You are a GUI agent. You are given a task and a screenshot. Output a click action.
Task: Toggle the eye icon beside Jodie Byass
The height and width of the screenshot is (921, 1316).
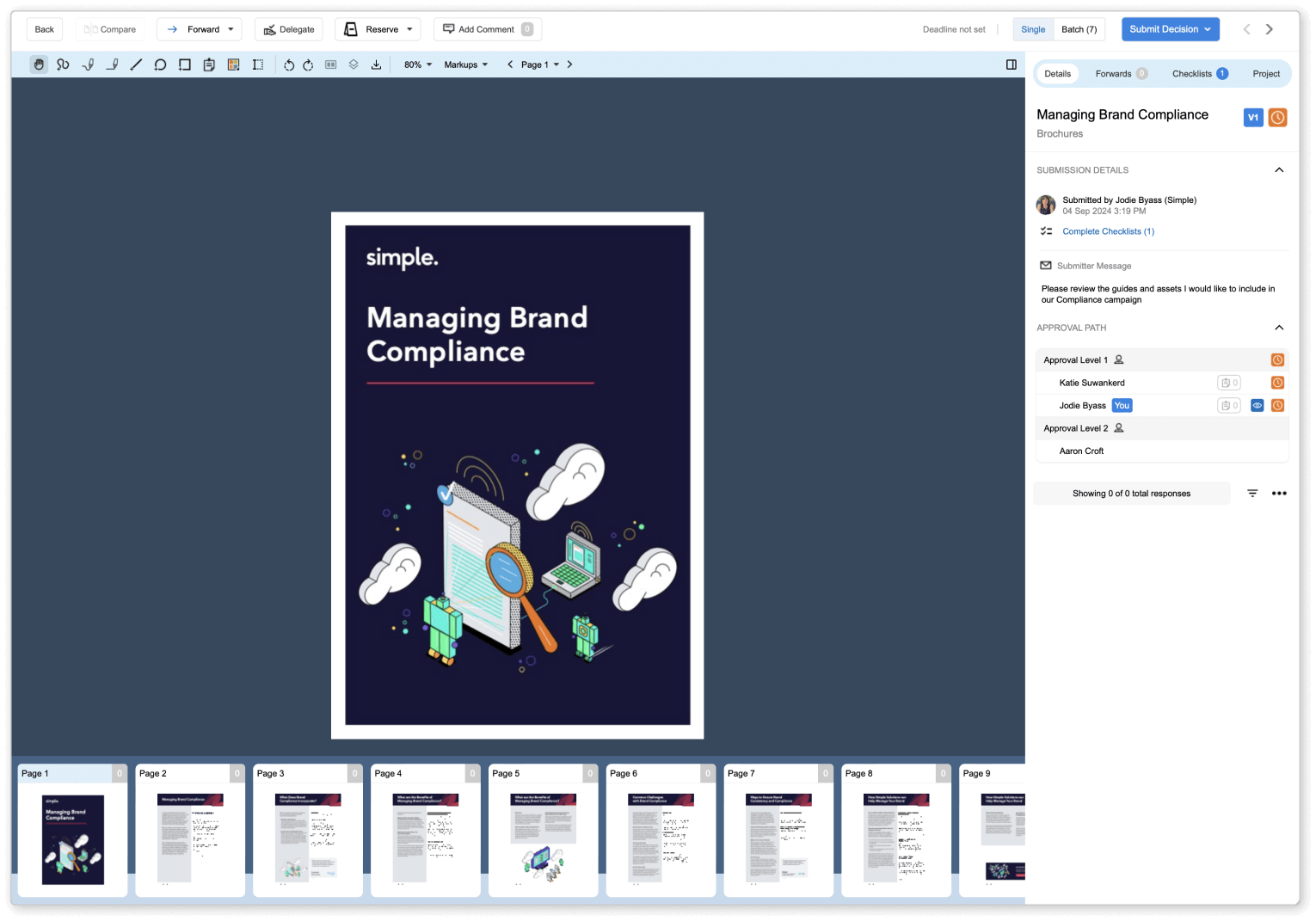[1257, 406]
